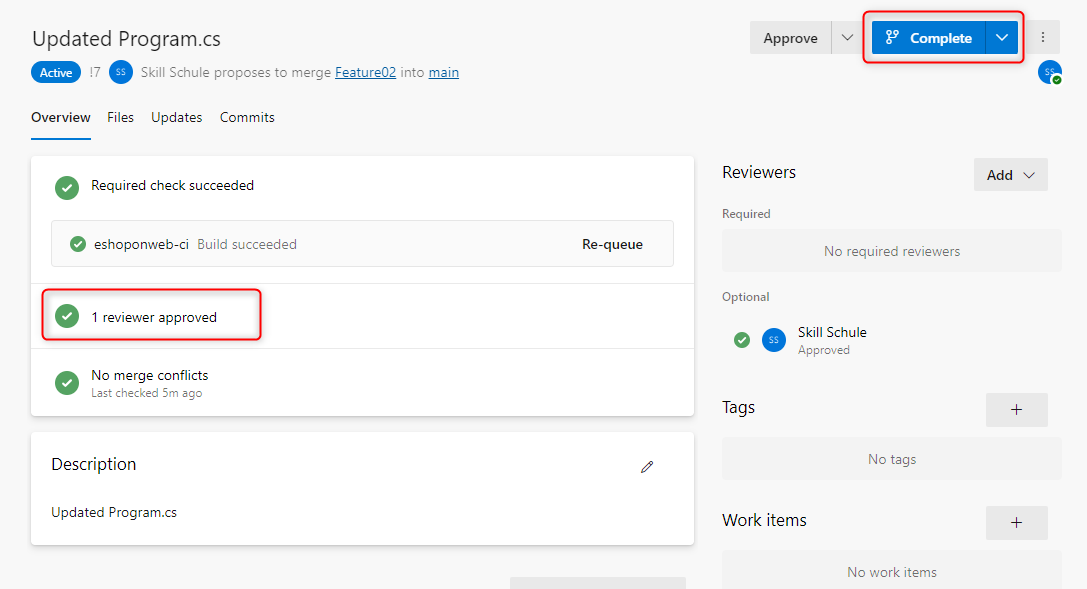Click the Skill Schule reviewer avatar
This screenshot has height=589, width=1087.
pyautogui.click(x=773, y=340)
